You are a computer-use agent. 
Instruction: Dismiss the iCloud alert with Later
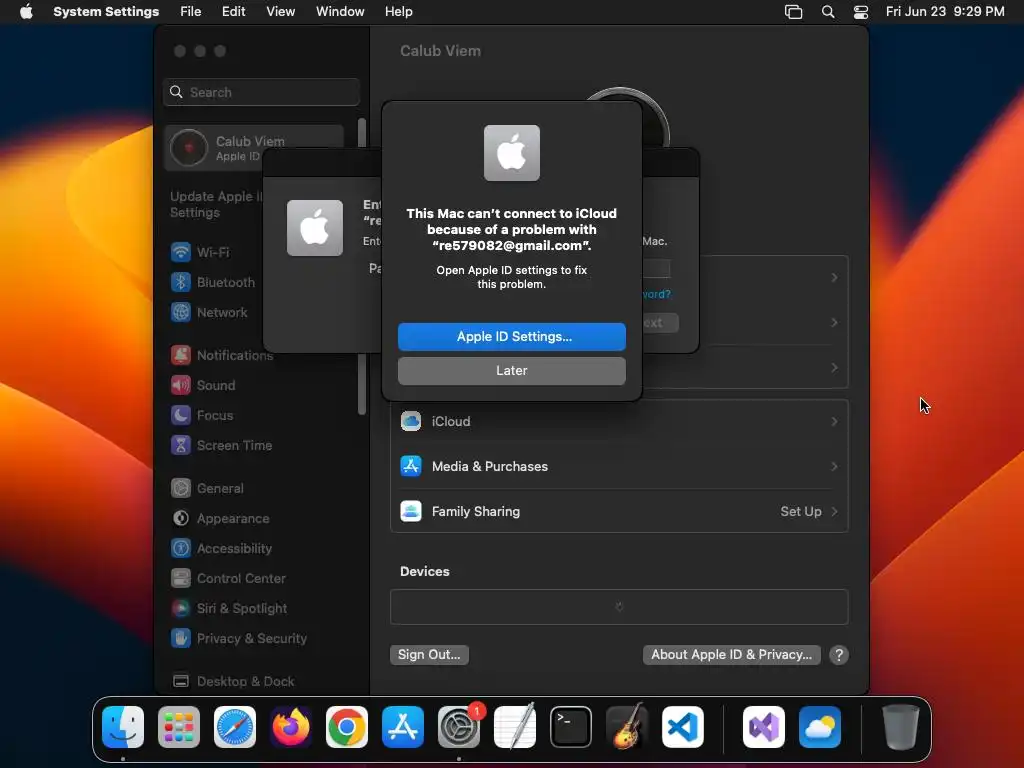click(x=511, y=370)
